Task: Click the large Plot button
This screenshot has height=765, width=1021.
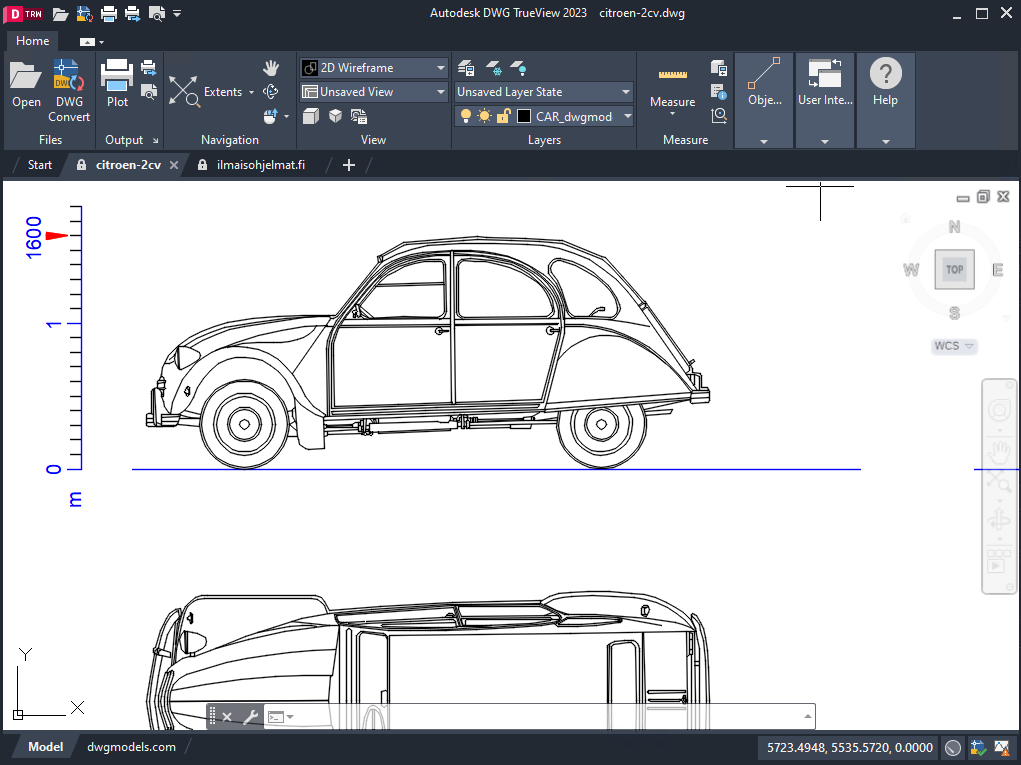Action: 117,83
